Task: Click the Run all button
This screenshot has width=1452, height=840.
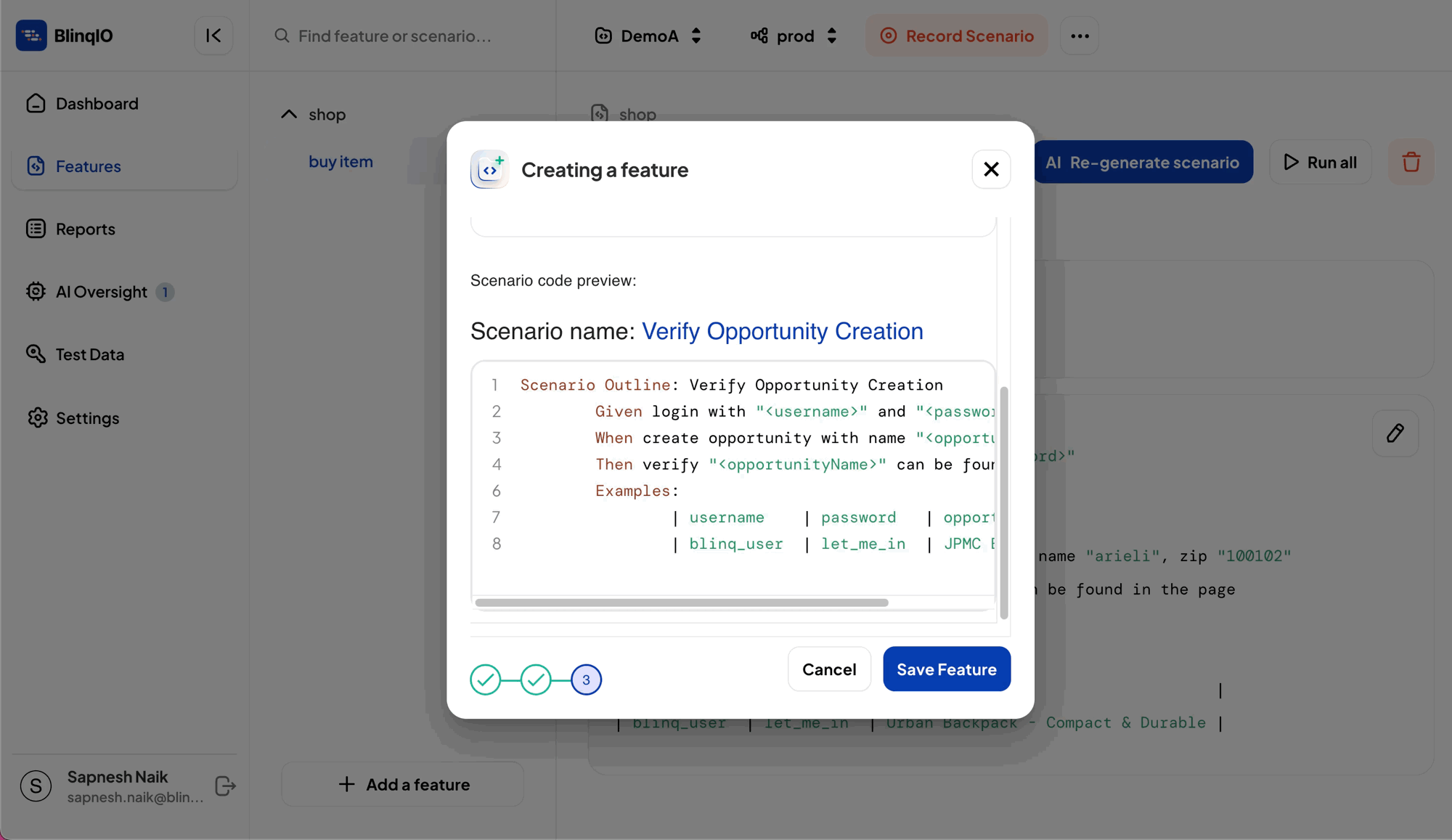Action: pyautogui.click(x=1321, y=162)
